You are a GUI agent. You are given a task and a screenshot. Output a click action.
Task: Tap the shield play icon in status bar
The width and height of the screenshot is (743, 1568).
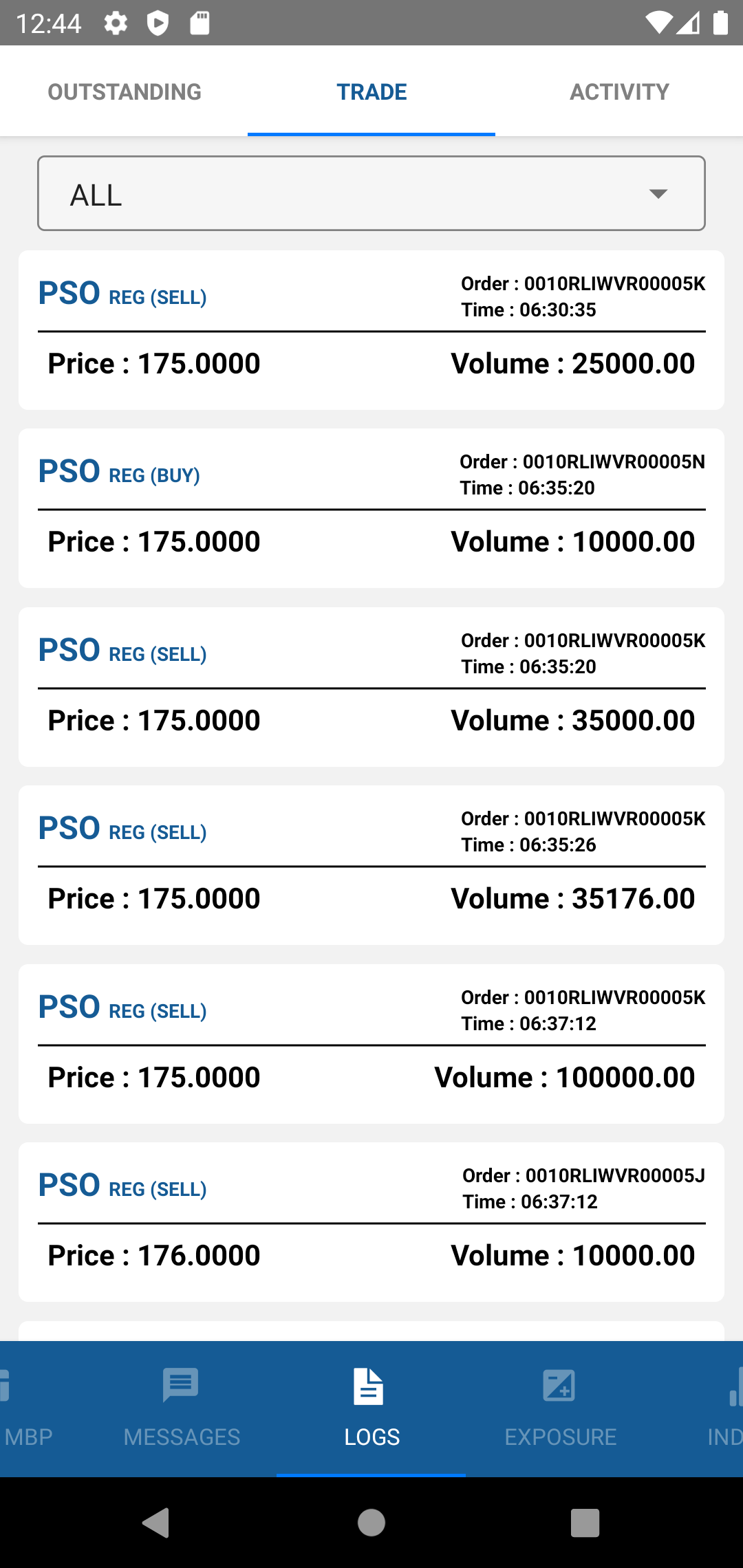tap(158, 23)
